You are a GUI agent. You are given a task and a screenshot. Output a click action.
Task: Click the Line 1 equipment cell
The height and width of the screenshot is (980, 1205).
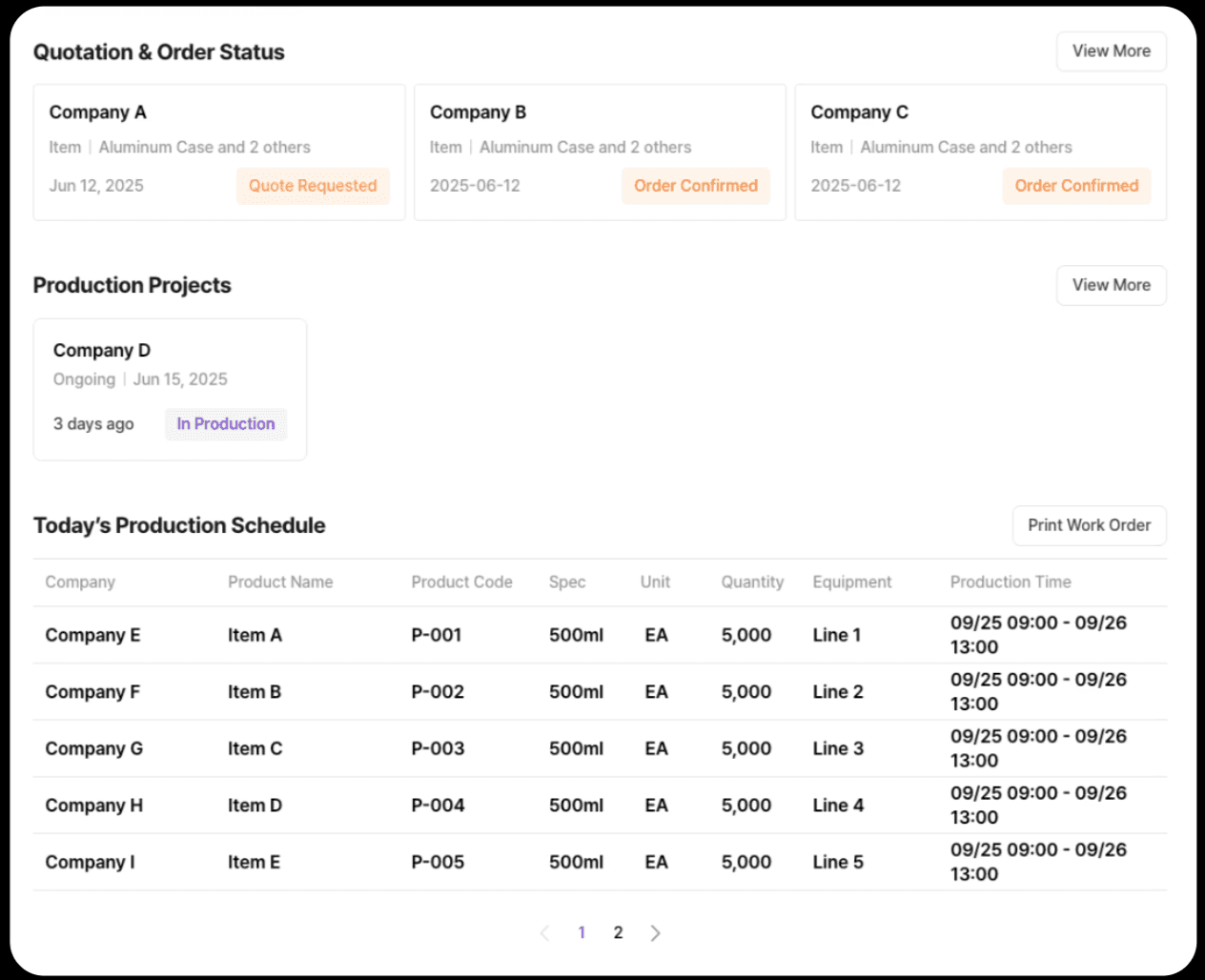tap(836, 635)
